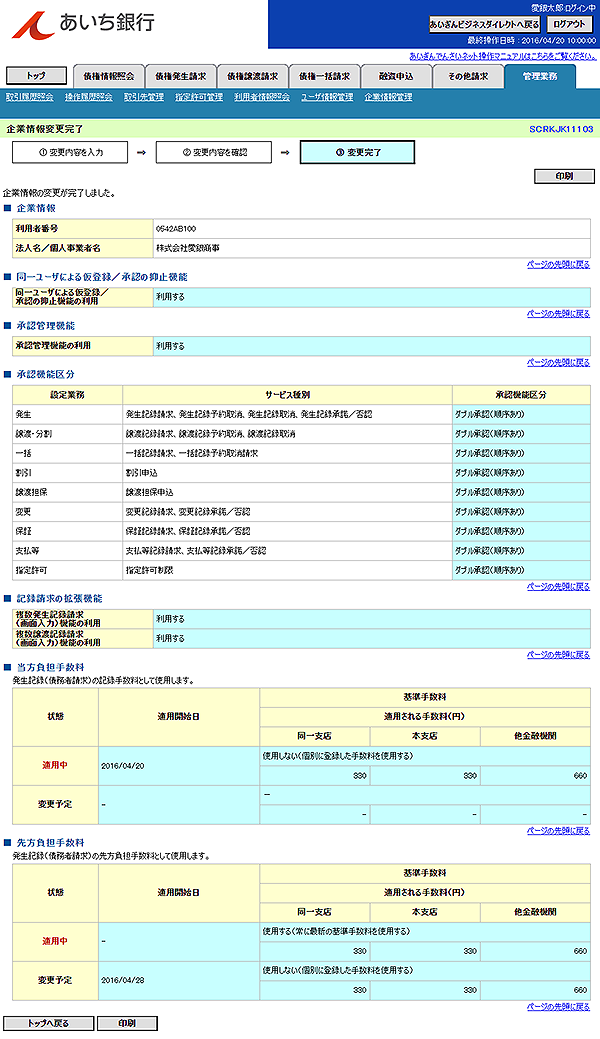Return via あいぎんビジネスダイレクトへ戻る button
The width and height of the screenshot is (600, 1039).
(485, 25)
